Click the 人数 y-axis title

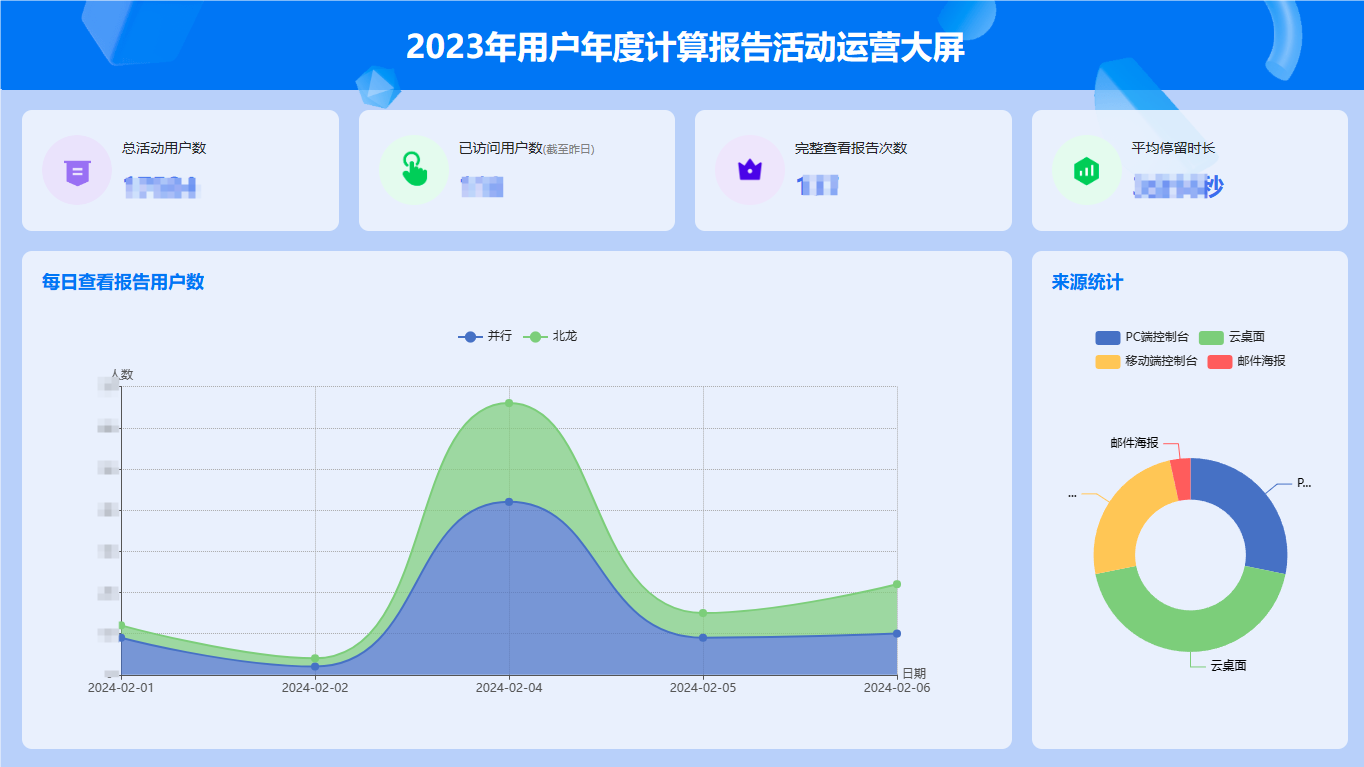click(122, 375)
